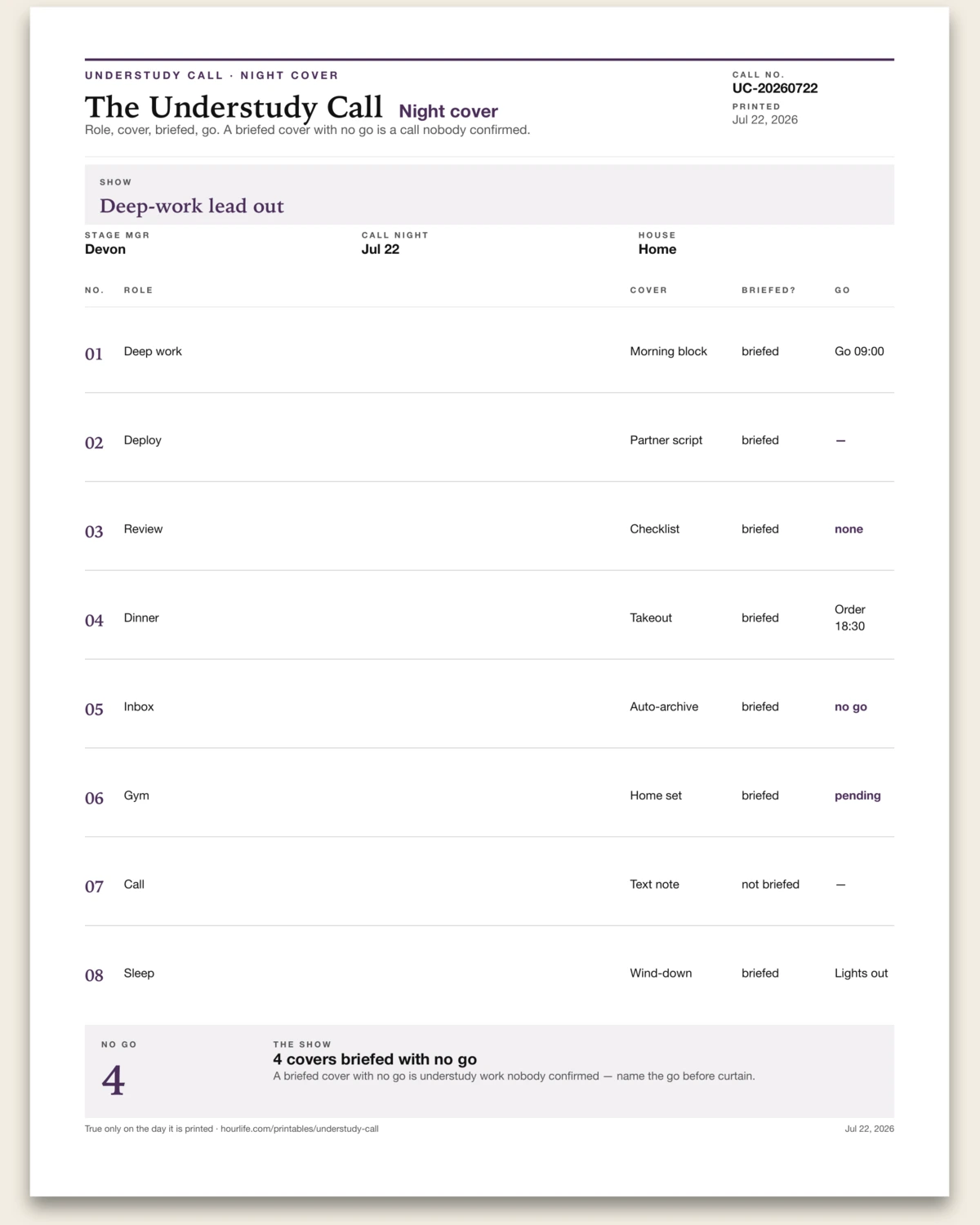Viewport: 980px width, 1225px height.
Task: Click the 'not briefed' cell for Call
Action: [x=770, y=884]
